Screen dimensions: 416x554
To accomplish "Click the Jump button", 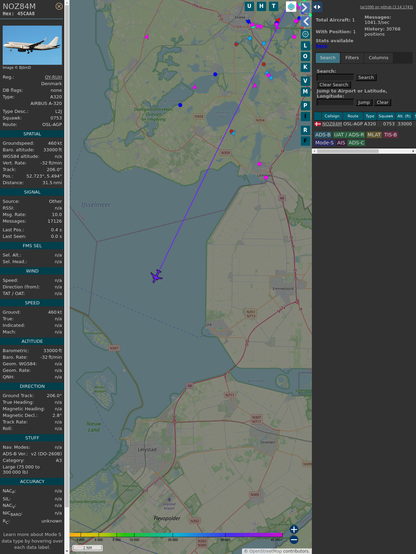I will point(363,102).
